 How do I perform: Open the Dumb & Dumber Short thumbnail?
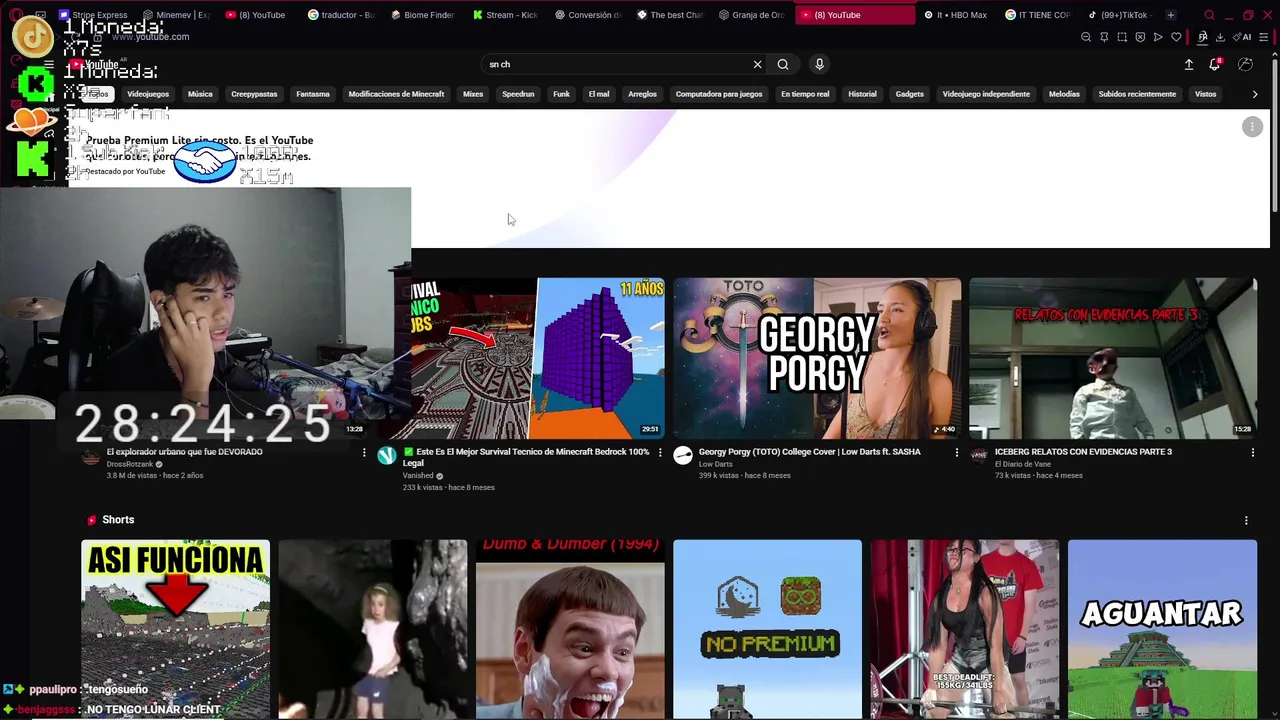[570, 629]
